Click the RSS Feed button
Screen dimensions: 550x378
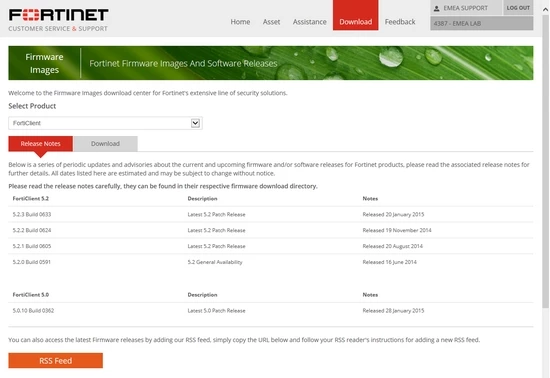pos(55,360)
